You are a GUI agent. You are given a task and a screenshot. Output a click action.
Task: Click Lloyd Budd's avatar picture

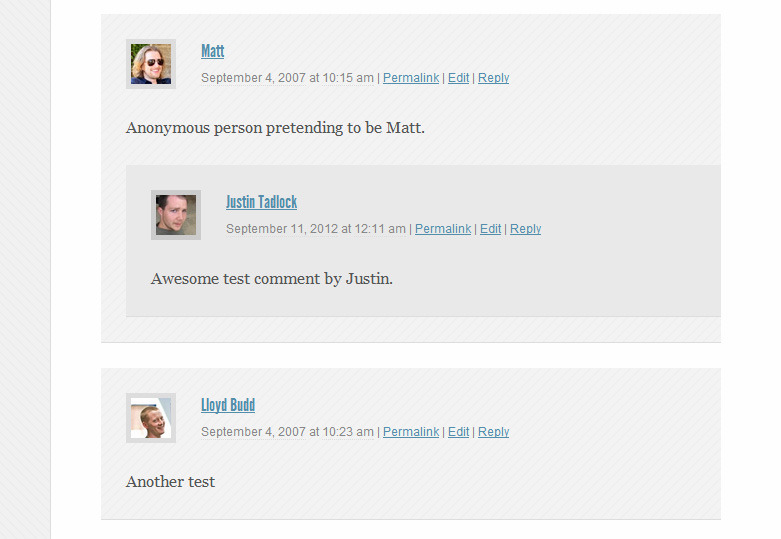[151, 418]
